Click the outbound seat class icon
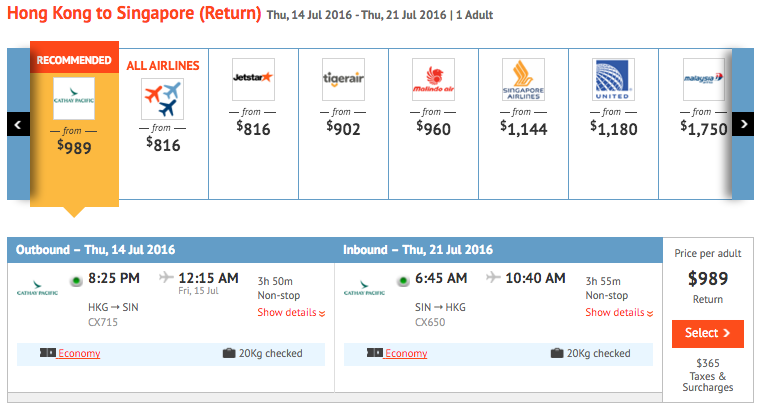The height and width of the screenshot is (409, 762). 48,353
